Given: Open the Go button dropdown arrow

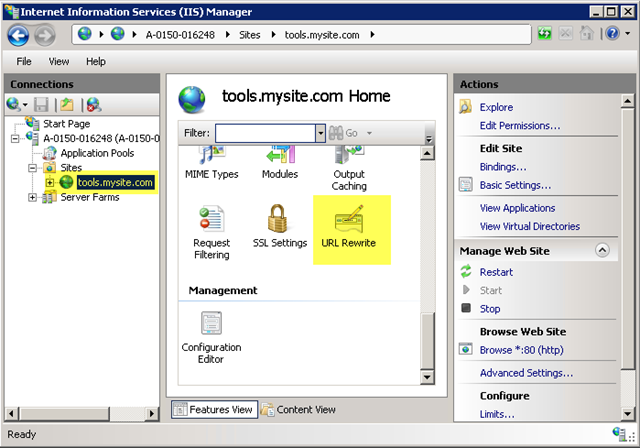Looking at the screenshot, I should [369, 133].
